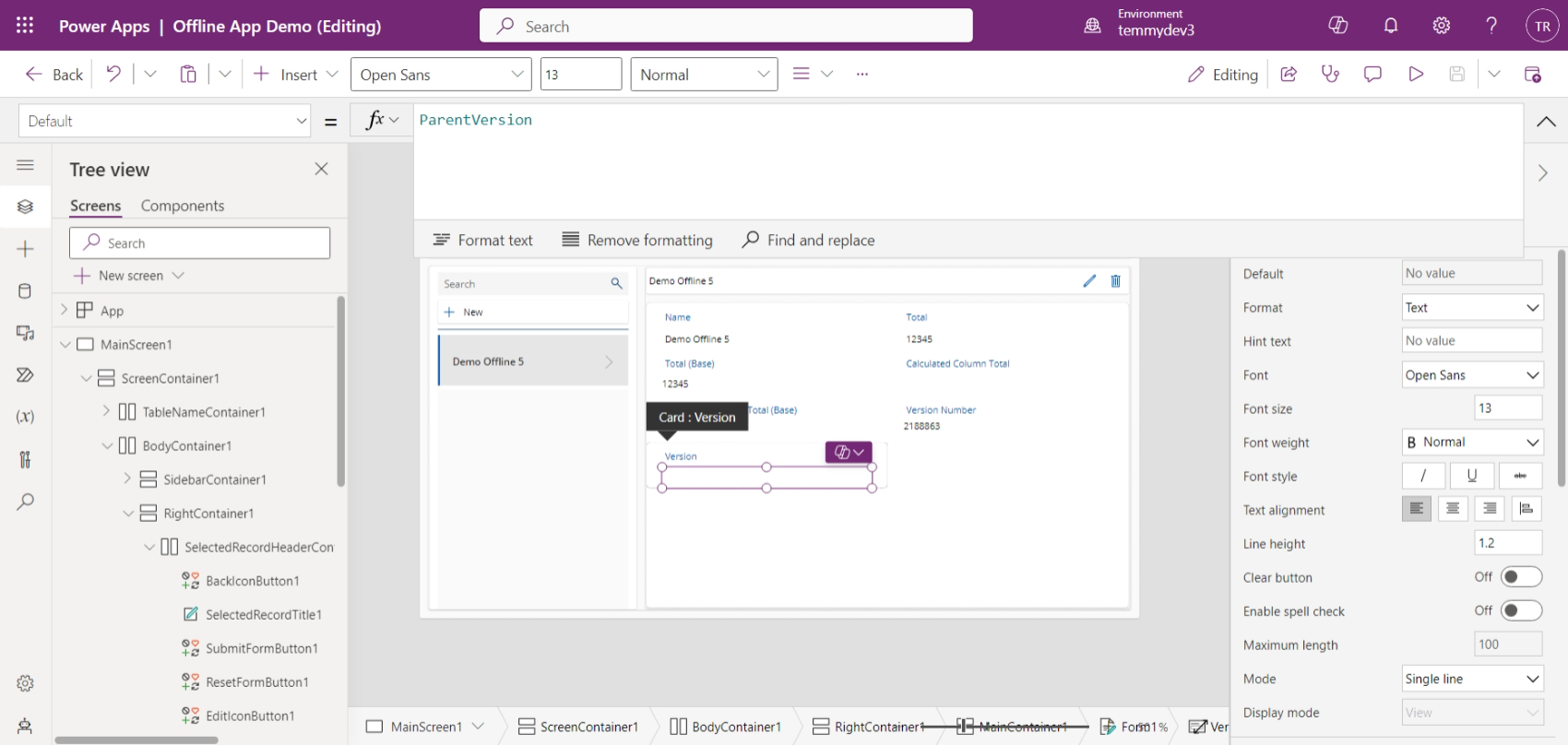
Task: Open notifications bell icon
Action: pyautogui.click(x=1391, y=26)
